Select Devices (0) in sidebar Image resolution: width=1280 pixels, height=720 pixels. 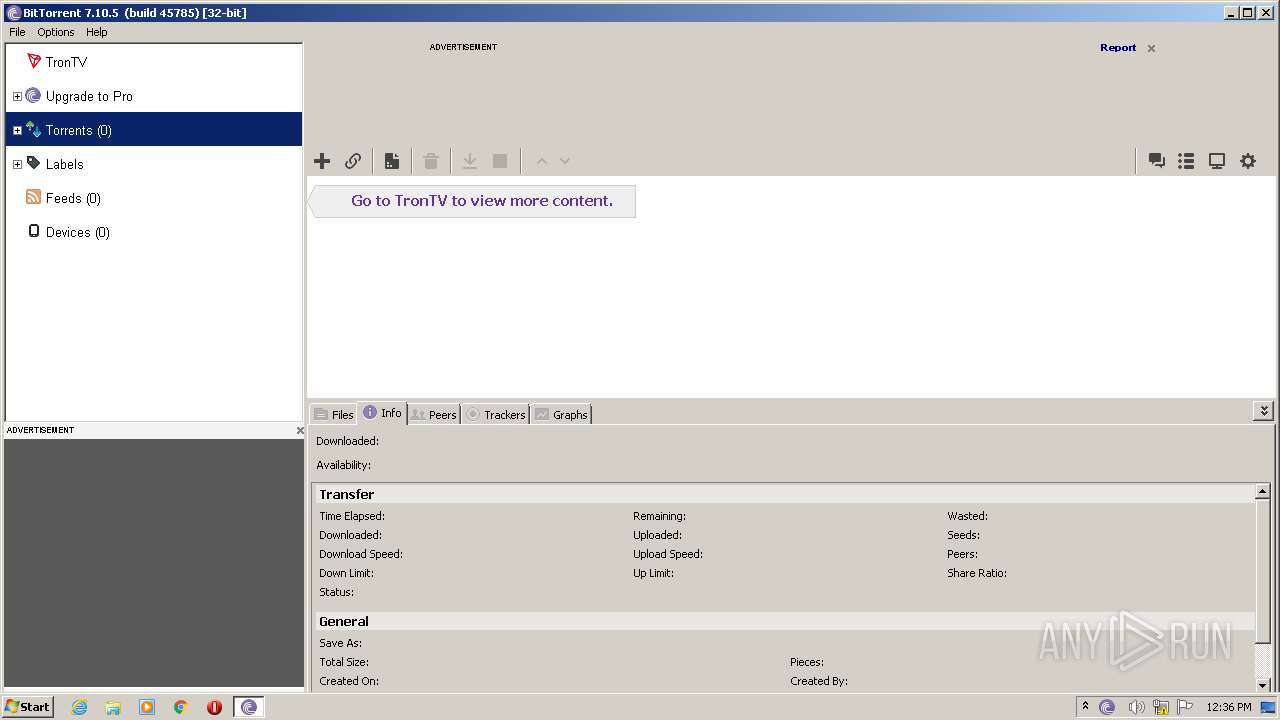pos(154,232)
